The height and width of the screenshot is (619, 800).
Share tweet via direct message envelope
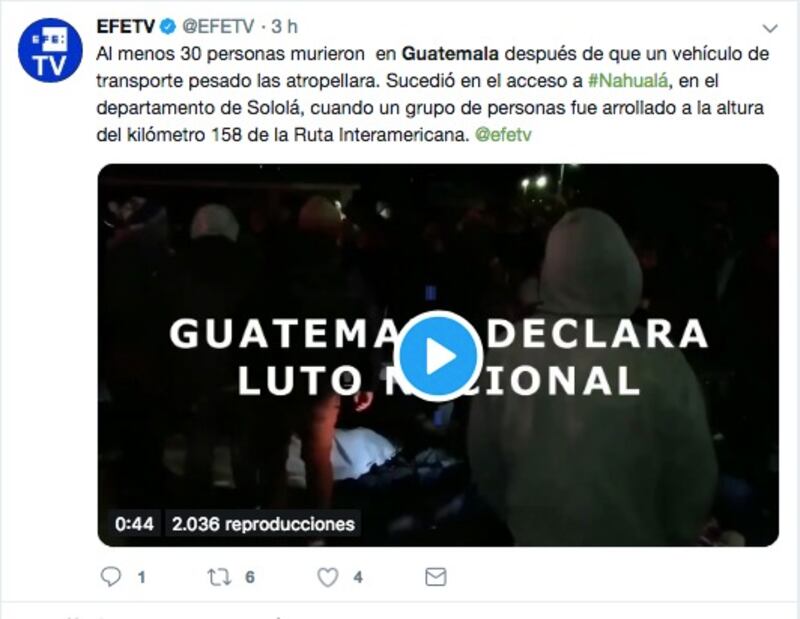(436, 577)
